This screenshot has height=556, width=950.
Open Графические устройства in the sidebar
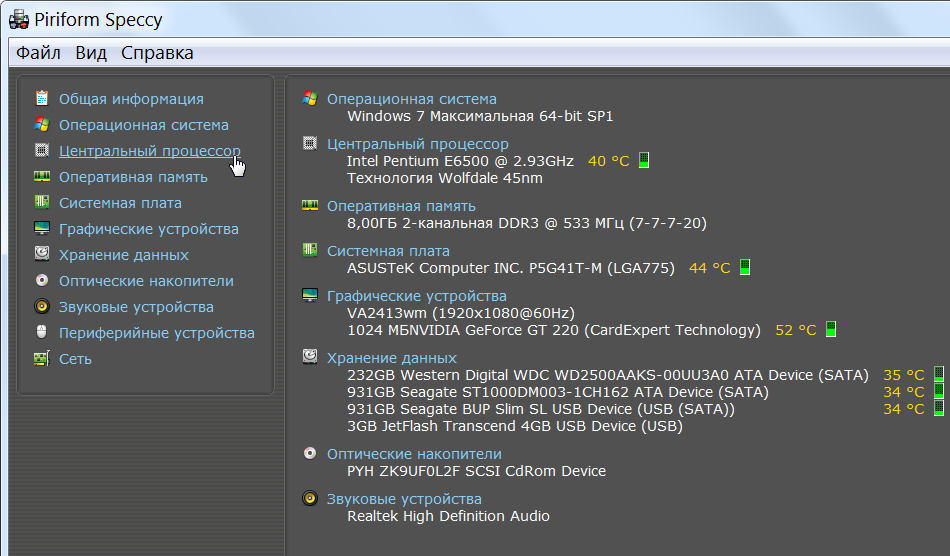[148, 229]
